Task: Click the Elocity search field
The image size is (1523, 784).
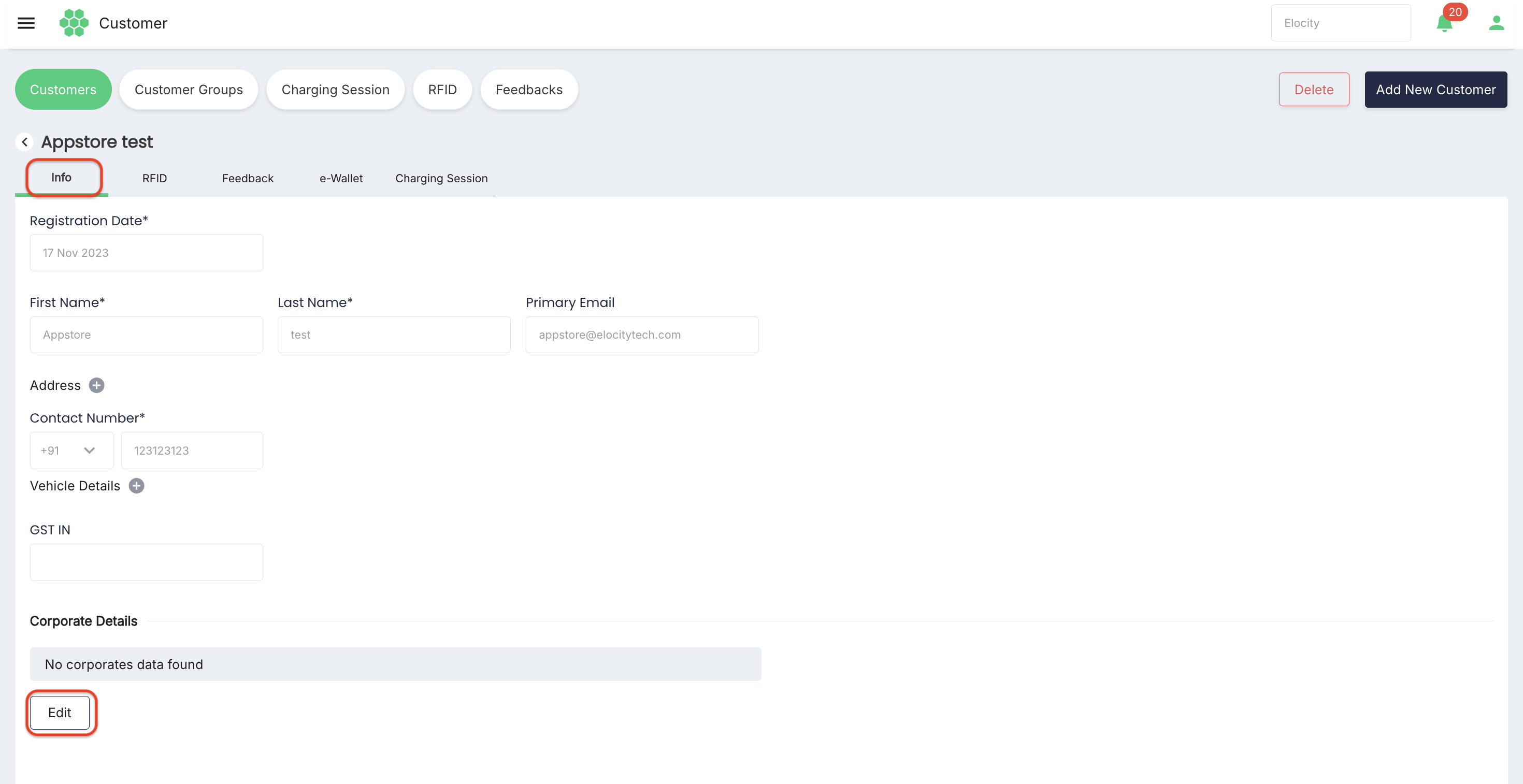Action: (x=1341, y=23)
